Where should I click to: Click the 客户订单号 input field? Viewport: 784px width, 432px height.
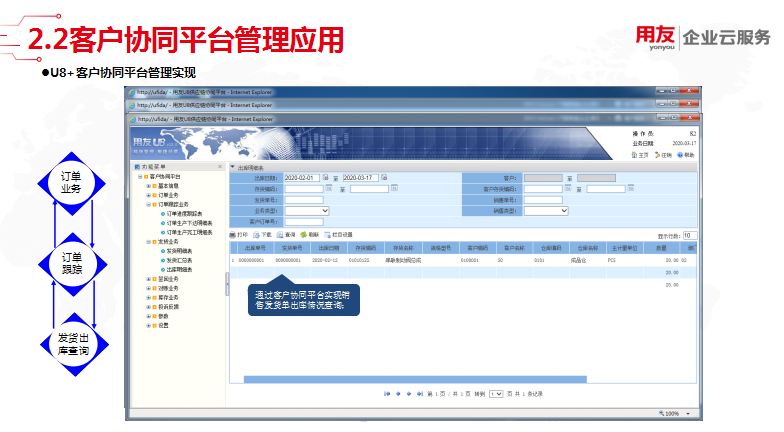coord(304,222)
